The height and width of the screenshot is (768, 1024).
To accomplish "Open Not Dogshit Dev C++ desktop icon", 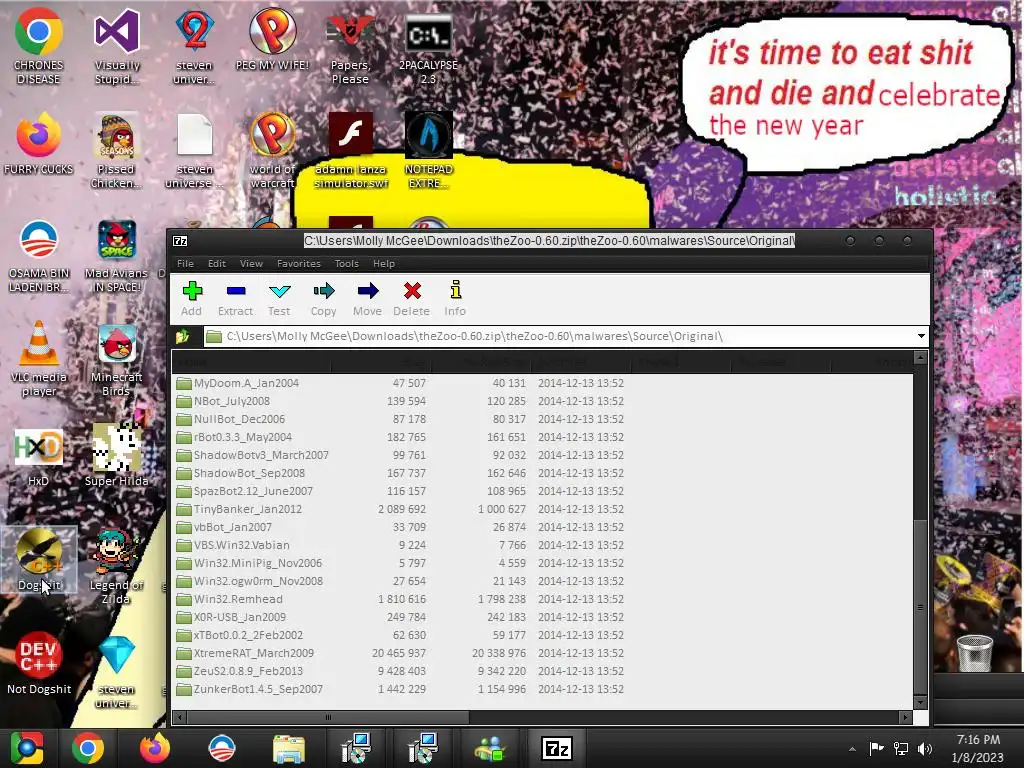I will click(x=39, y=663).
